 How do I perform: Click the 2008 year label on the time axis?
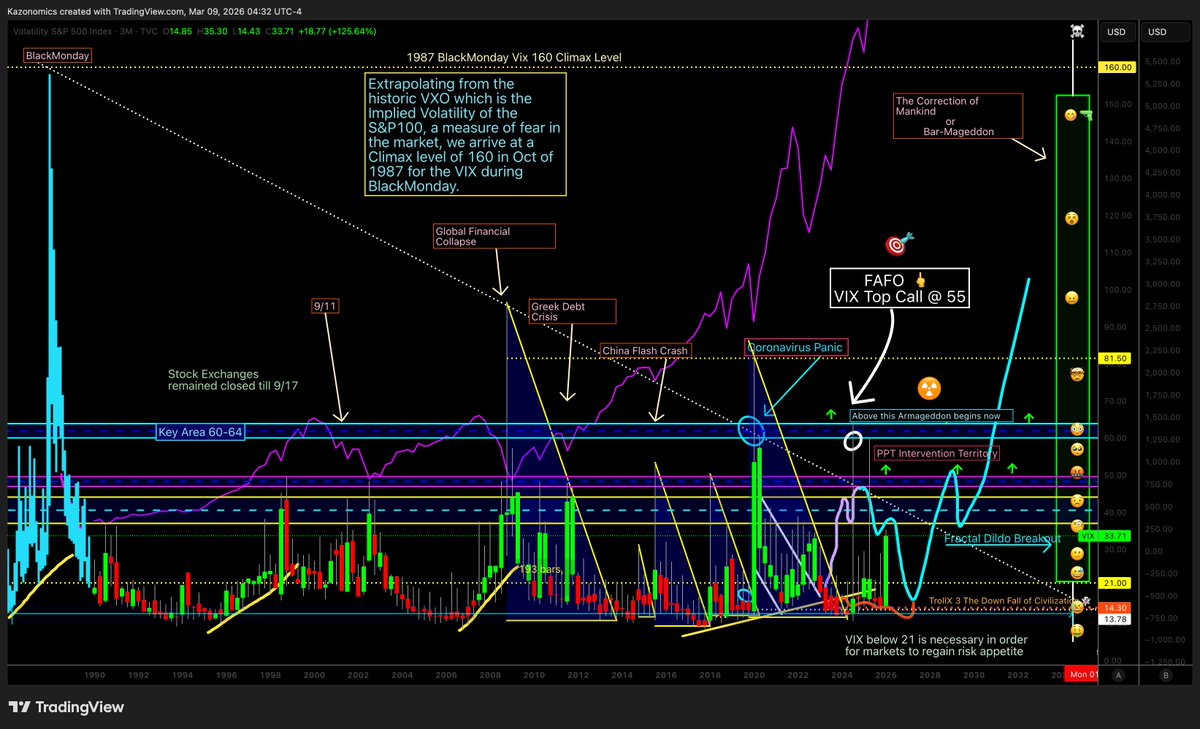point(492,677)
